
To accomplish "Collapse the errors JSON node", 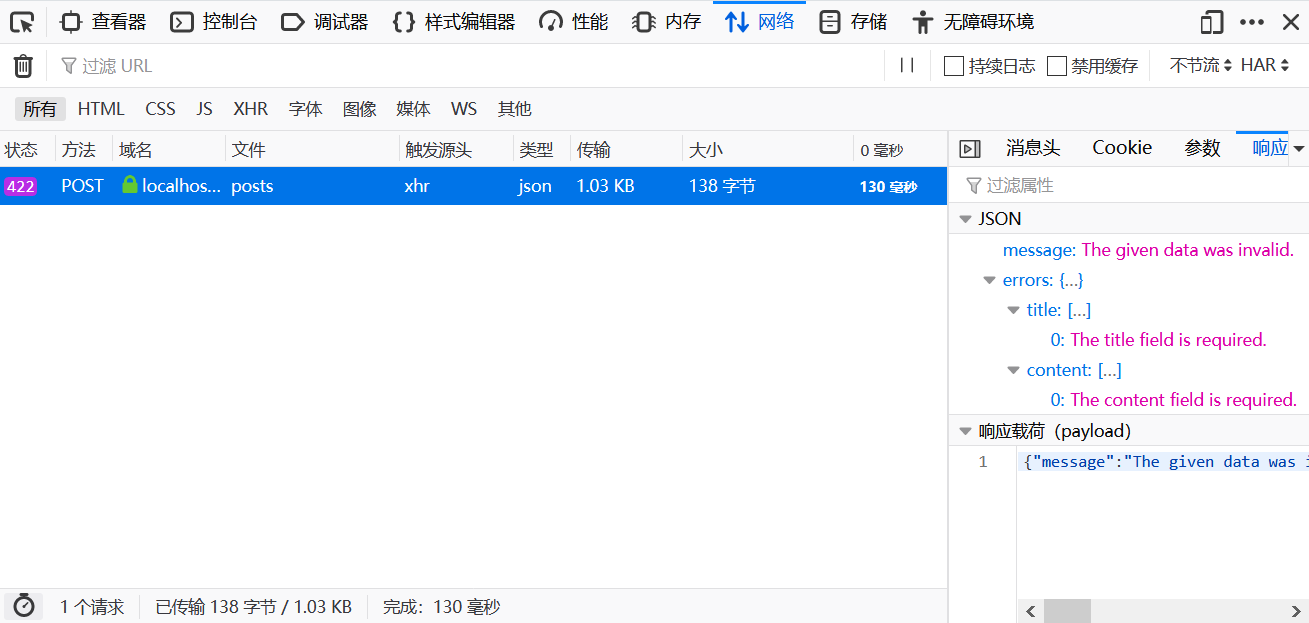I will pyautogui.click(x=989, y=281).
